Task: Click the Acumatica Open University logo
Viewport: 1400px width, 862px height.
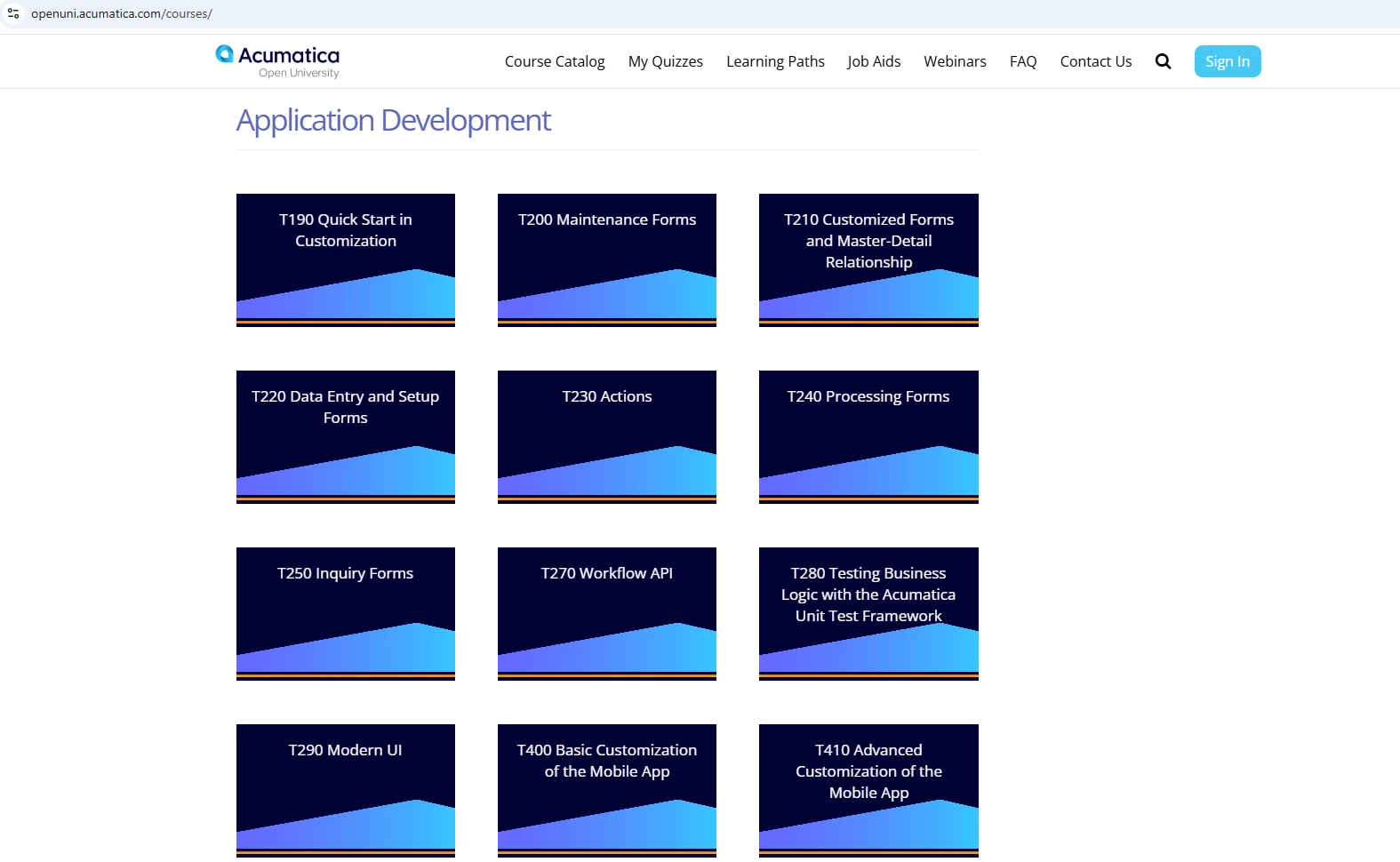Action: coord(277,61)
